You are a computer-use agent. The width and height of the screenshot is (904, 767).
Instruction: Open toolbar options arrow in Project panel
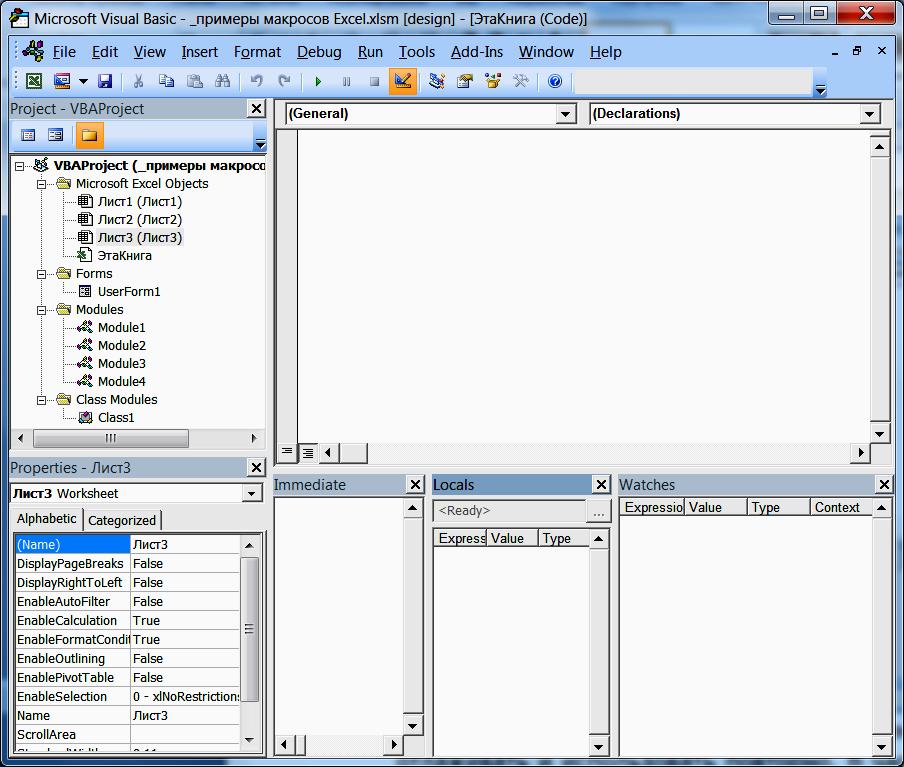[260, 142]
